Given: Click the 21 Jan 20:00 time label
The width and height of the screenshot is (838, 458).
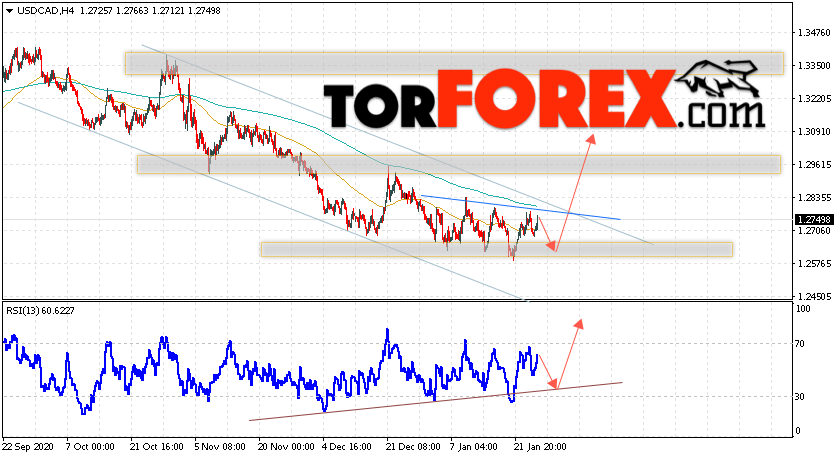Looking at the screenshot, I should [x=540, y=446].
